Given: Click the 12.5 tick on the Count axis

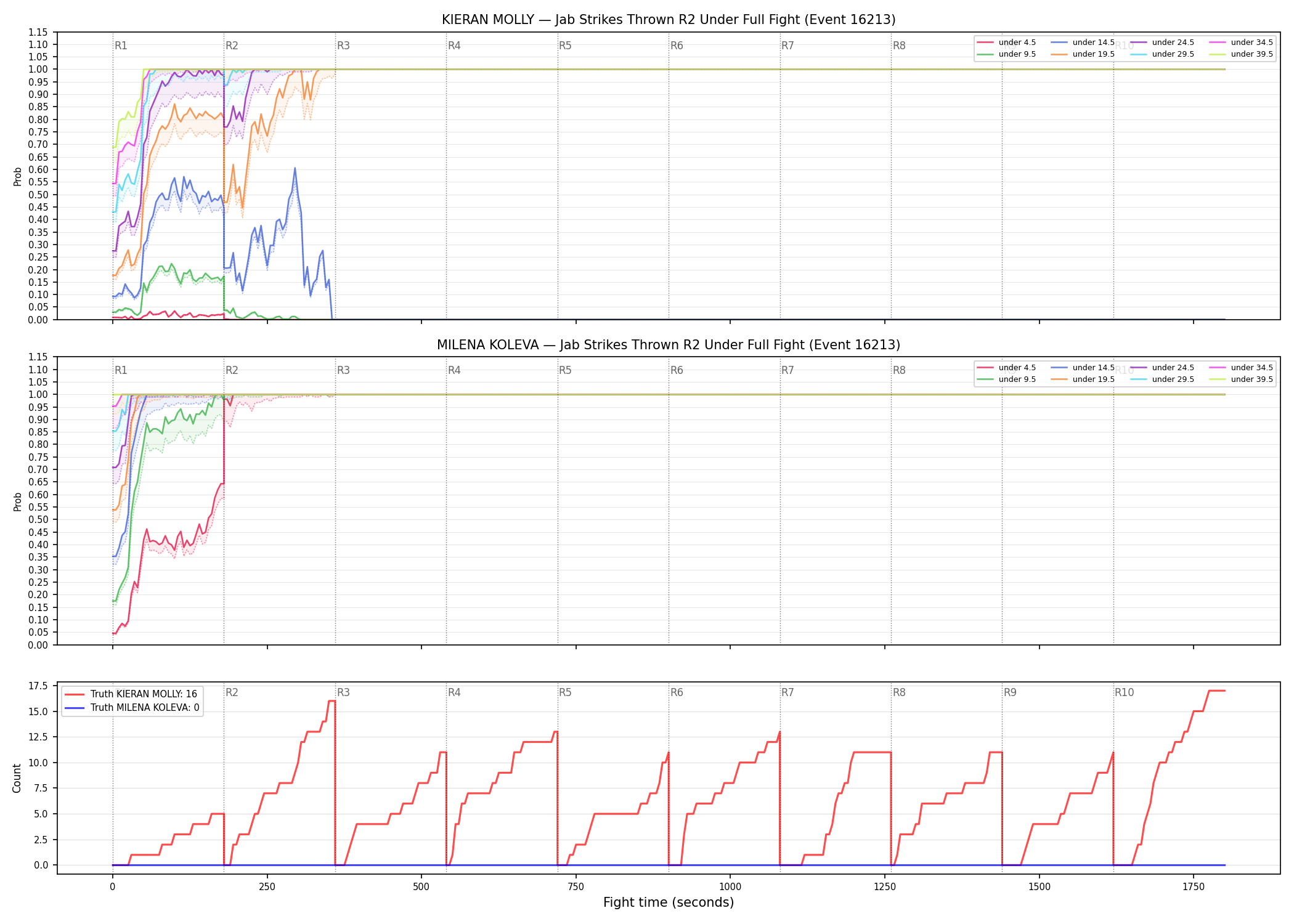Looking at the screenshot, I should (x=38, y=737).
